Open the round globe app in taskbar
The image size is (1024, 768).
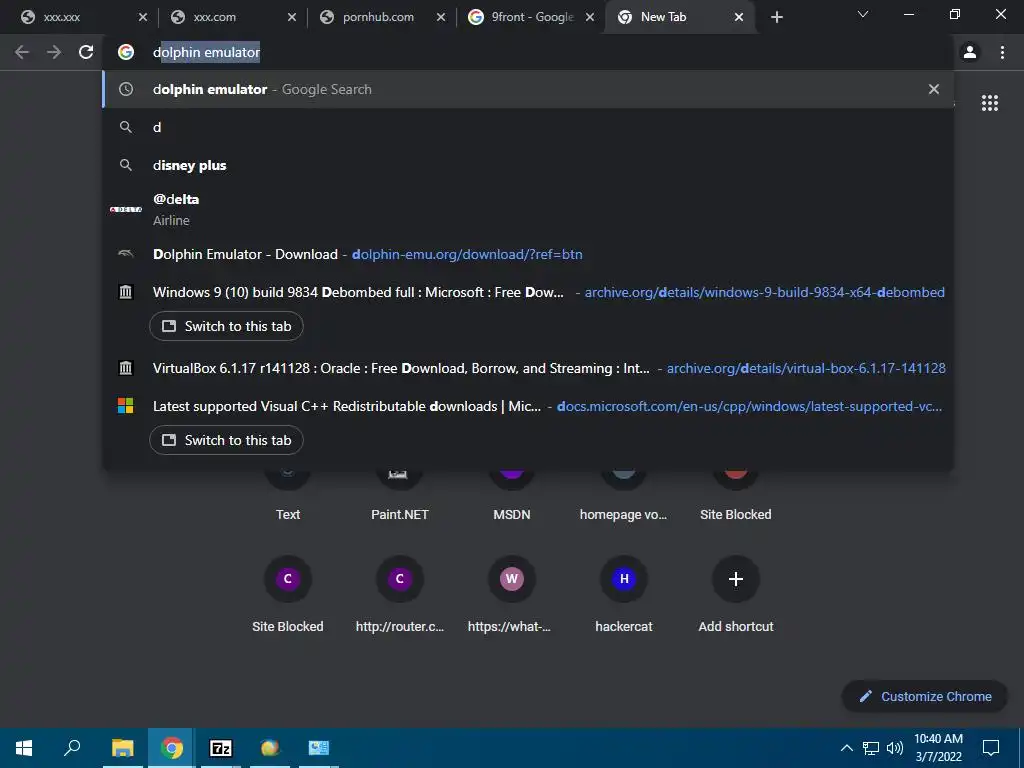point(270,748)
